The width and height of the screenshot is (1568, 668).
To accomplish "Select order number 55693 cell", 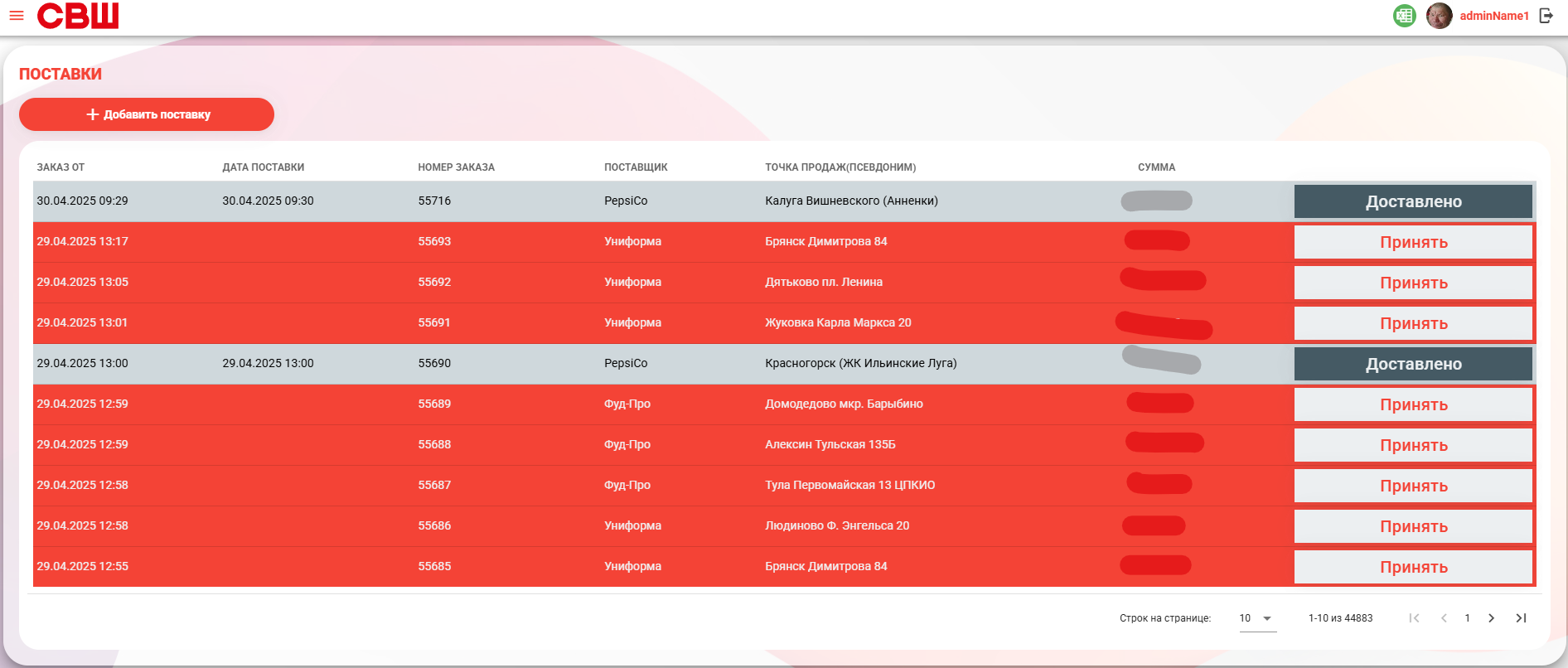I will (x=434, y=241).
